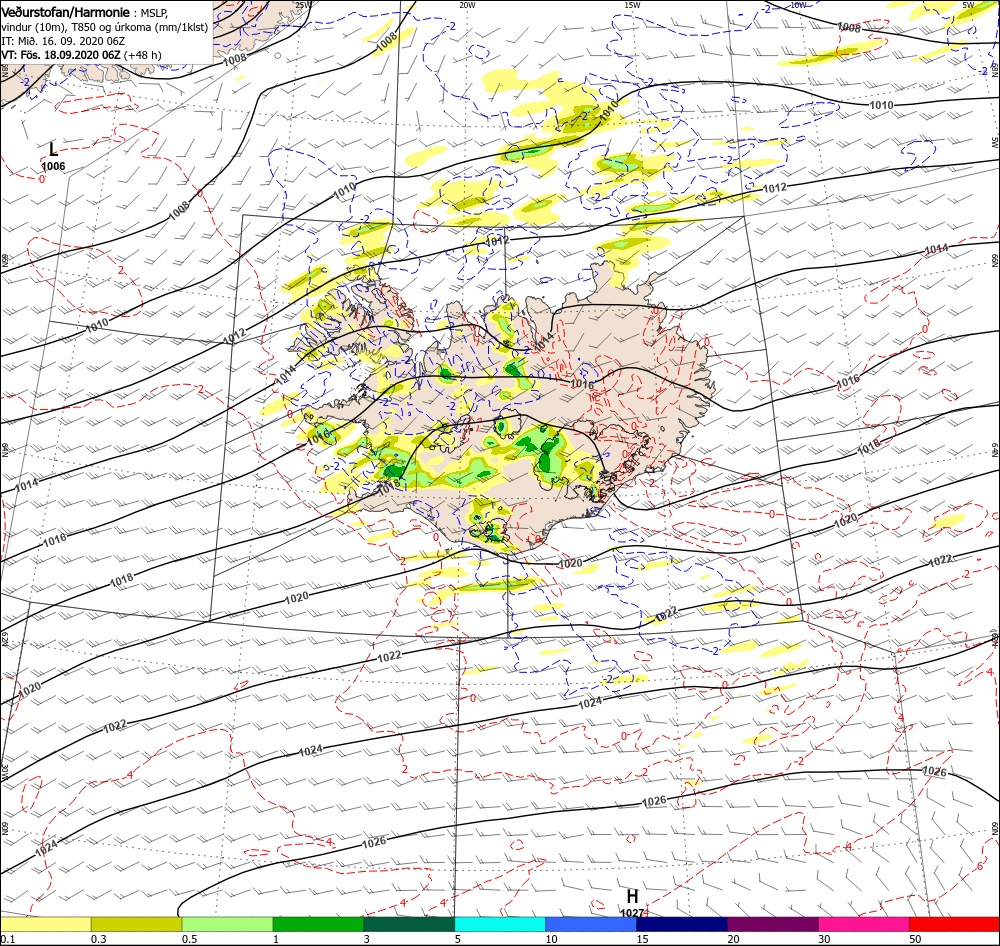The image size is (1000, 946).
Task: Pick the green 1 mm legend swatch
Action: click(x=318, y=924)
